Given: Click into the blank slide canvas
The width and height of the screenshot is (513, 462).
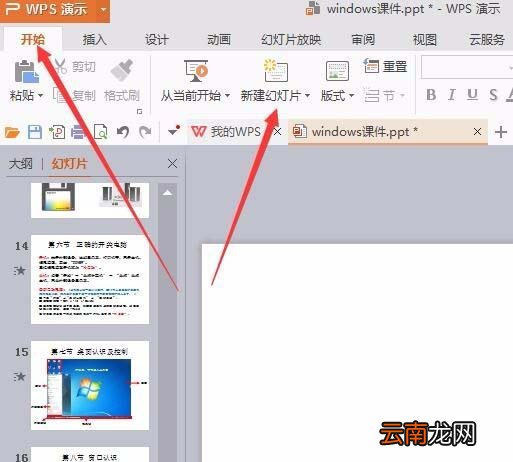Looking at the screenshot, I should tap(357, 353).
